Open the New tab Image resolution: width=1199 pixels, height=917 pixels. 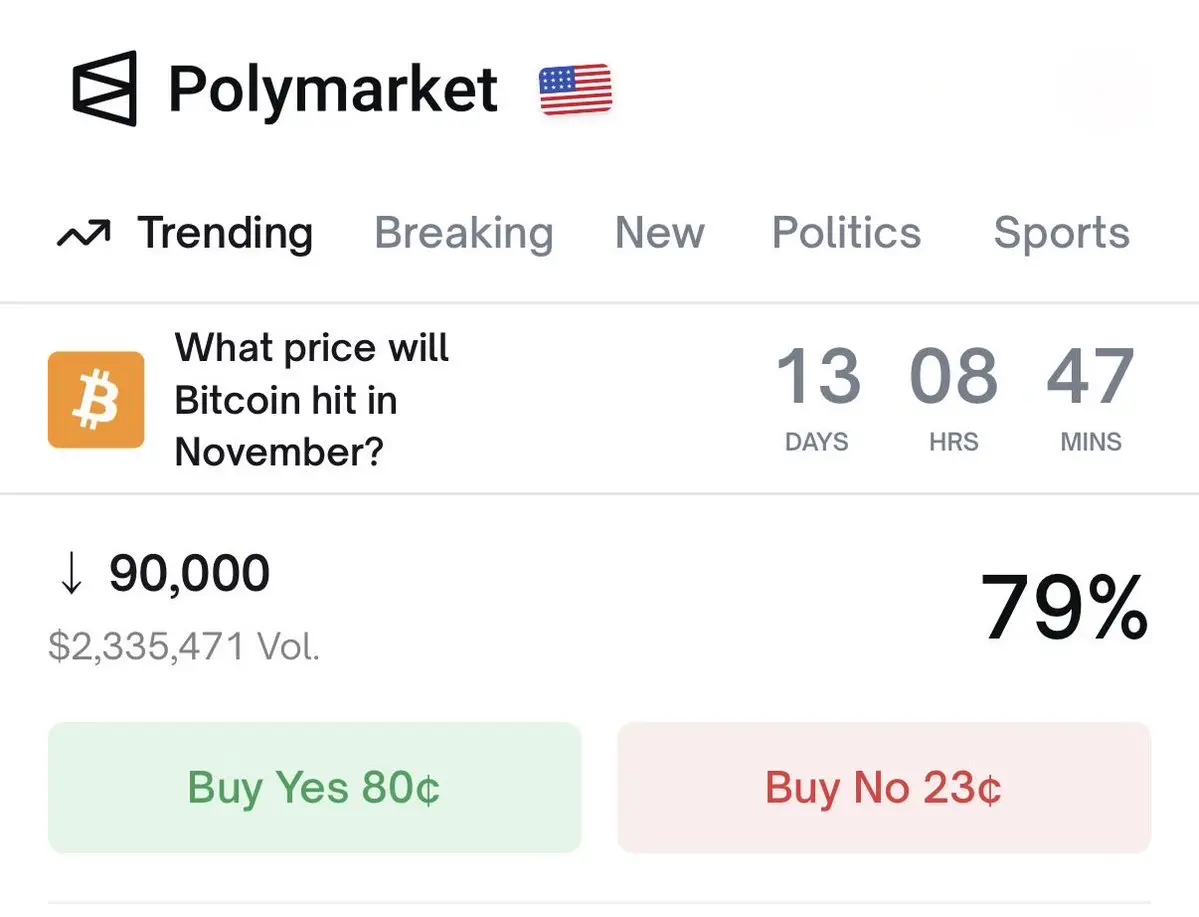[659, 233]
